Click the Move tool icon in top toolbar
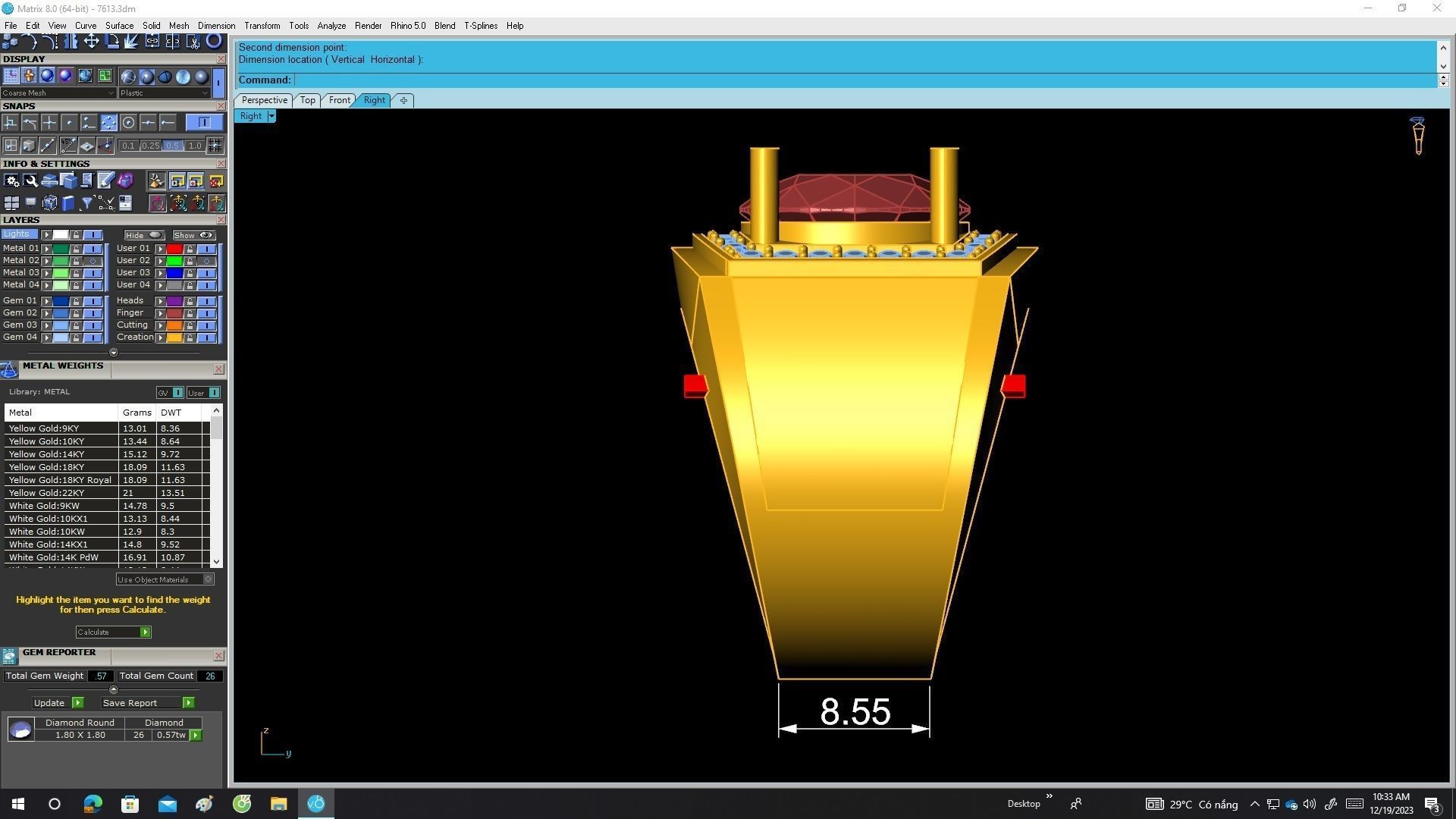The height and width of the screenshot is (819, 1456). (91, 41)
